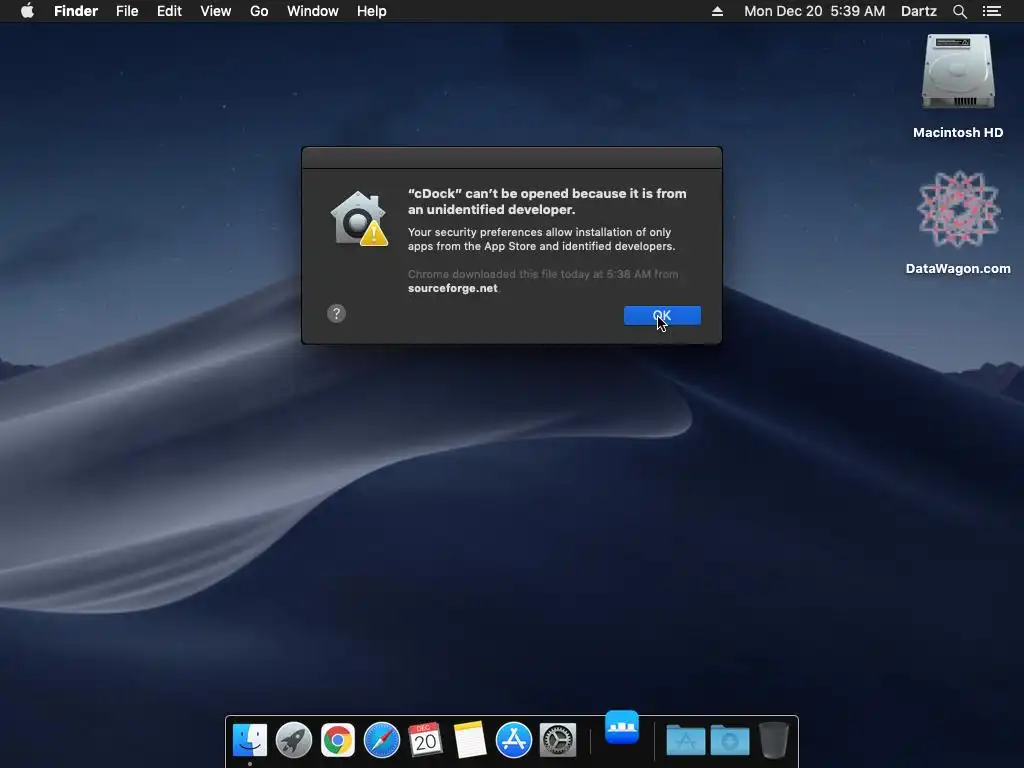Click the dialog's empty title bar
Viewport: 1024px width, 768px height.
(512, 158)
